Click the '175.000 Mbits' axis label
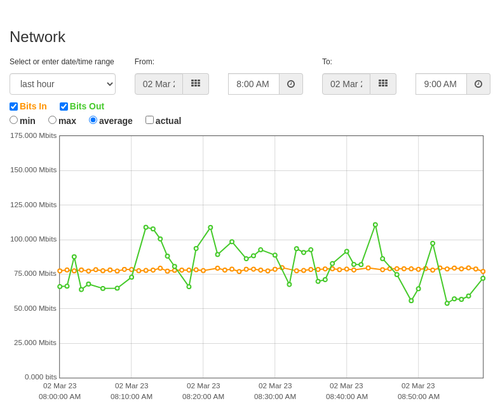The image size is (500, 403). coord(33,136)
